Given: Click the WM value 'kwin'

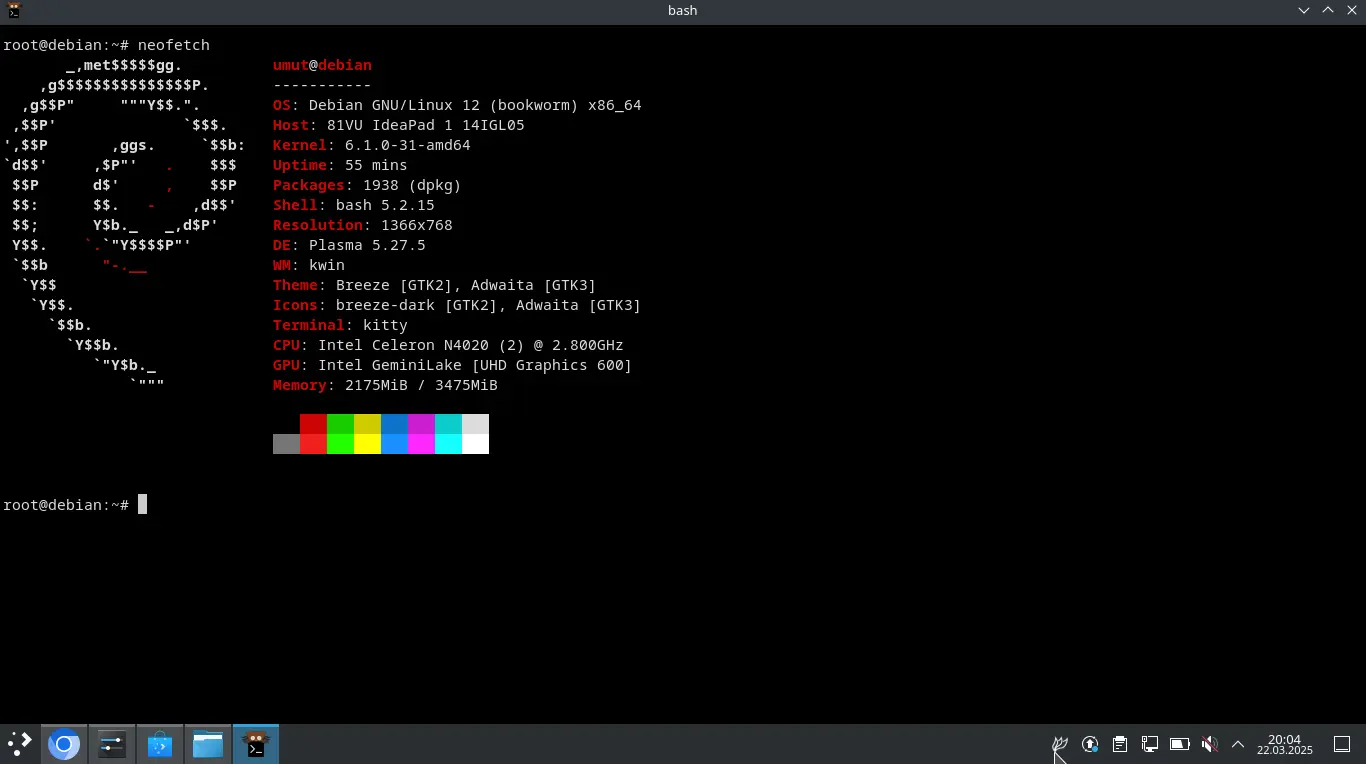Looking at the screenshot, I should point(327,265).
